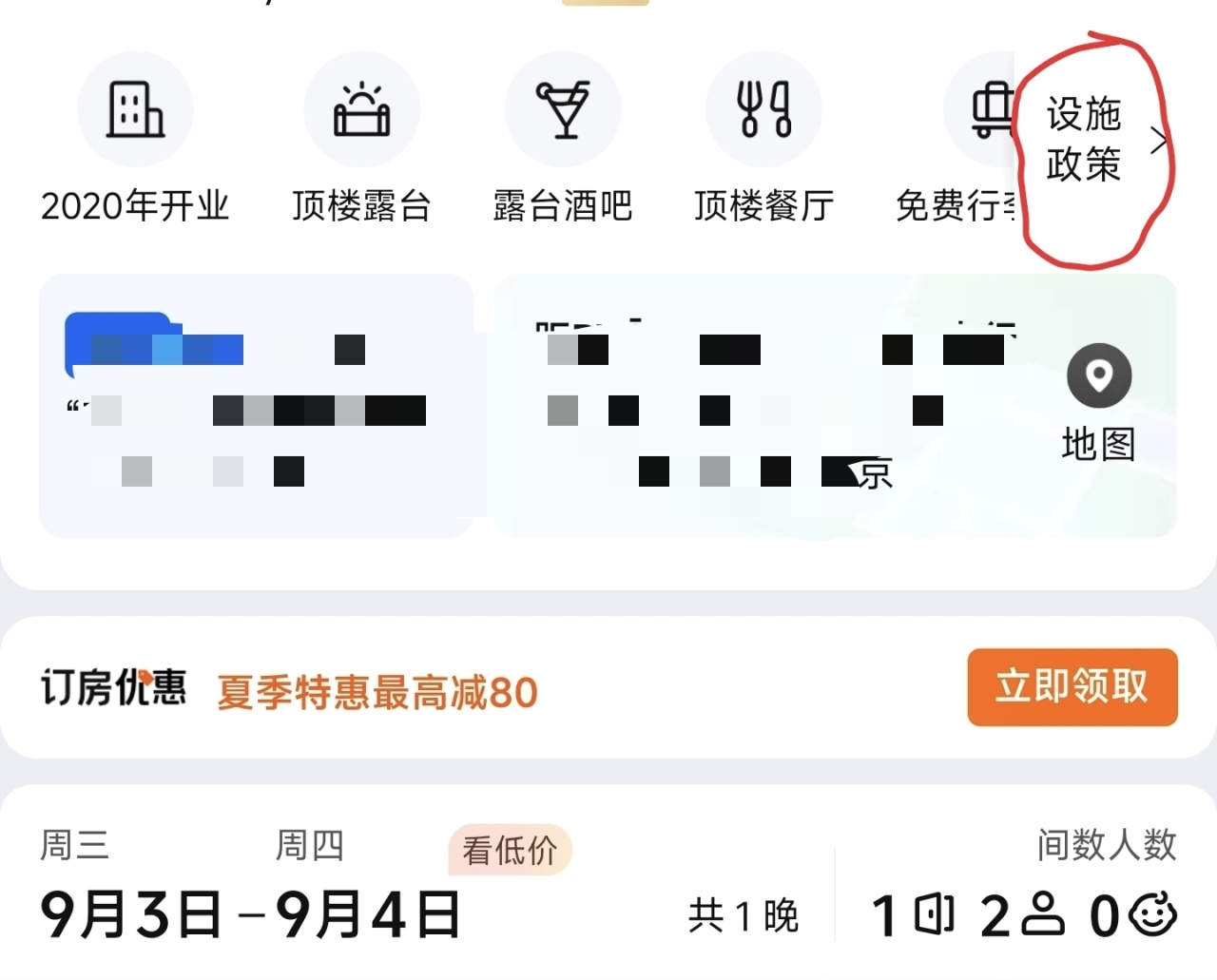
Task: Tap the 顶楼餐厅 fork and spoon icon
Action: click(764, 109)
